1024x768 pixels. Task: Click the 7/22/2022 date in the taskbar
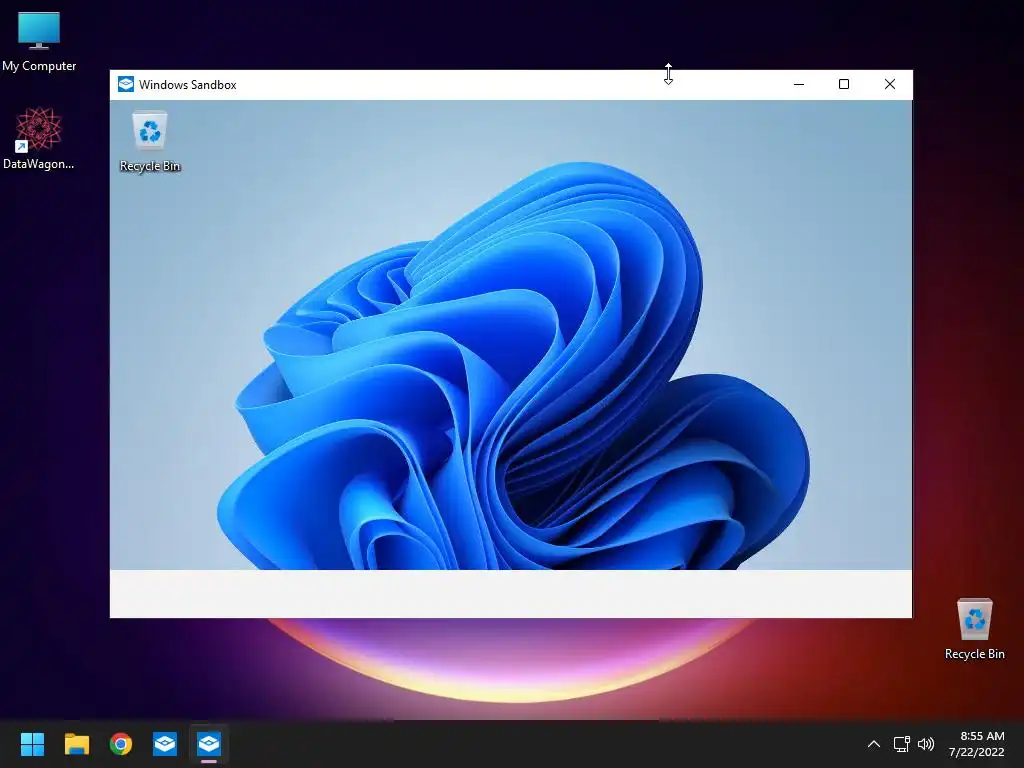click(976, 752)
